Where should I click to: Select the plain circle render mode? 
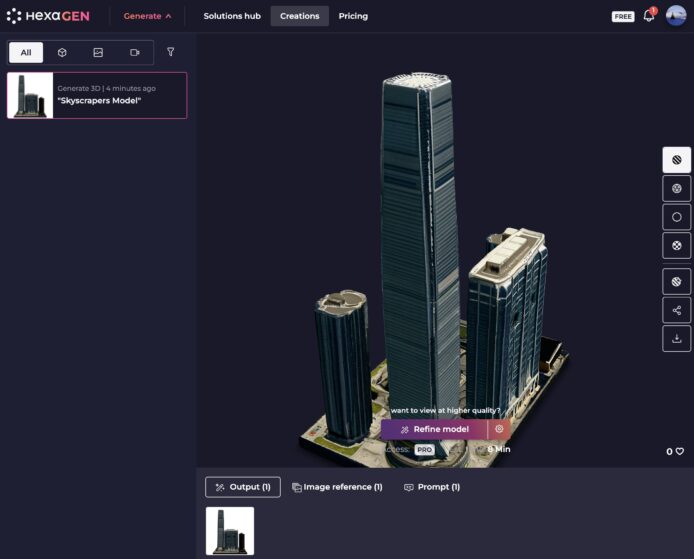pyautogui.click(x=677, y=217)
